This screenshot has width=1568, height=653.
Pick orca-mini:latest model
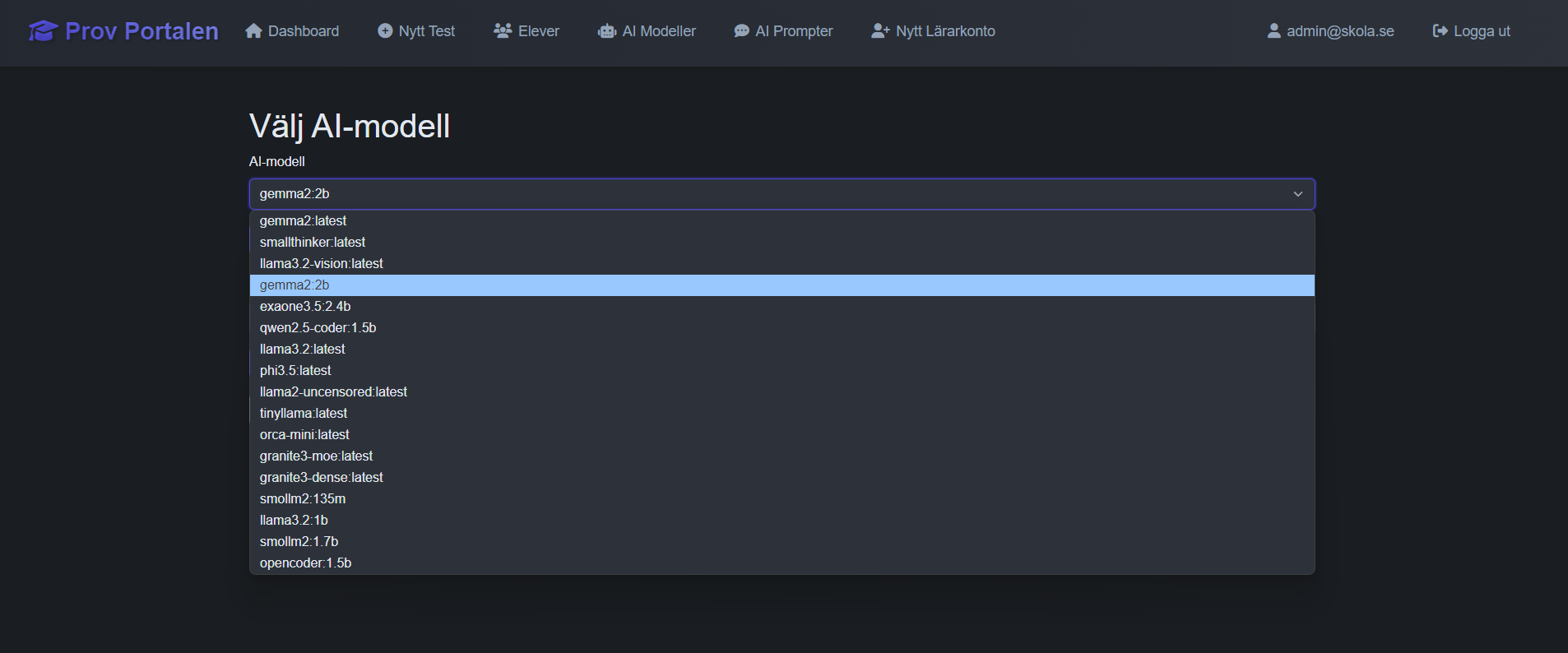[x=782, y=434]
